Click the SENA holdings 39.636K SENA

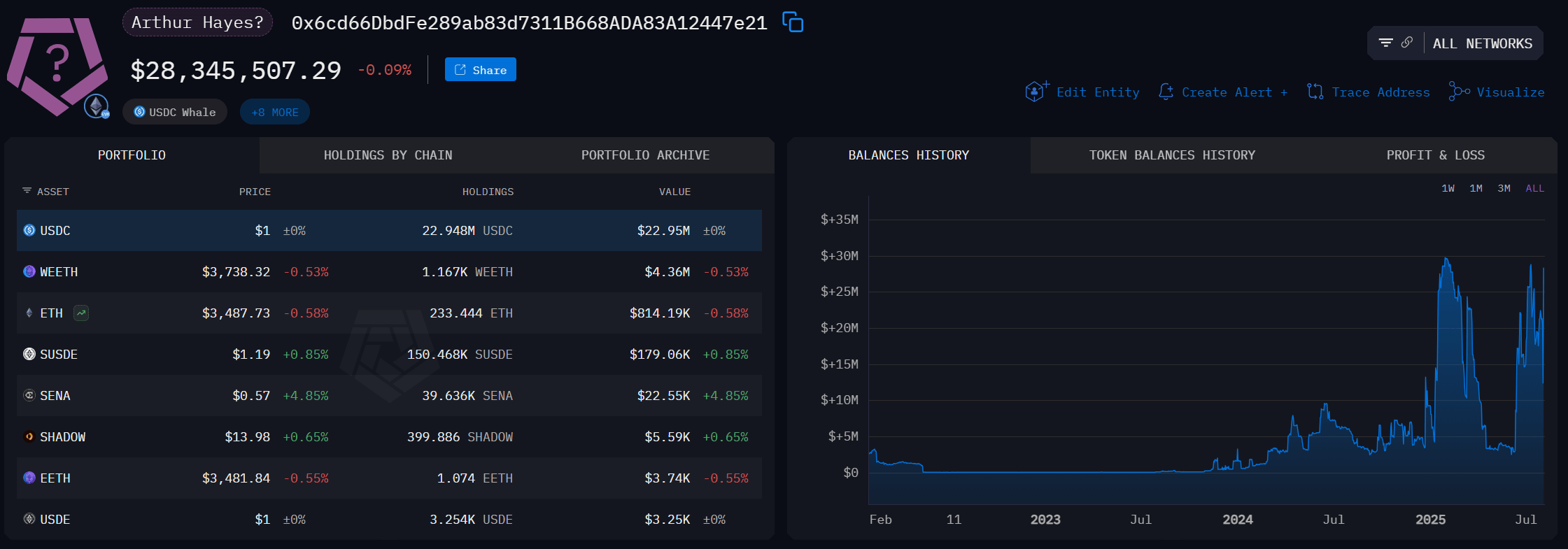tap(467, 396)
